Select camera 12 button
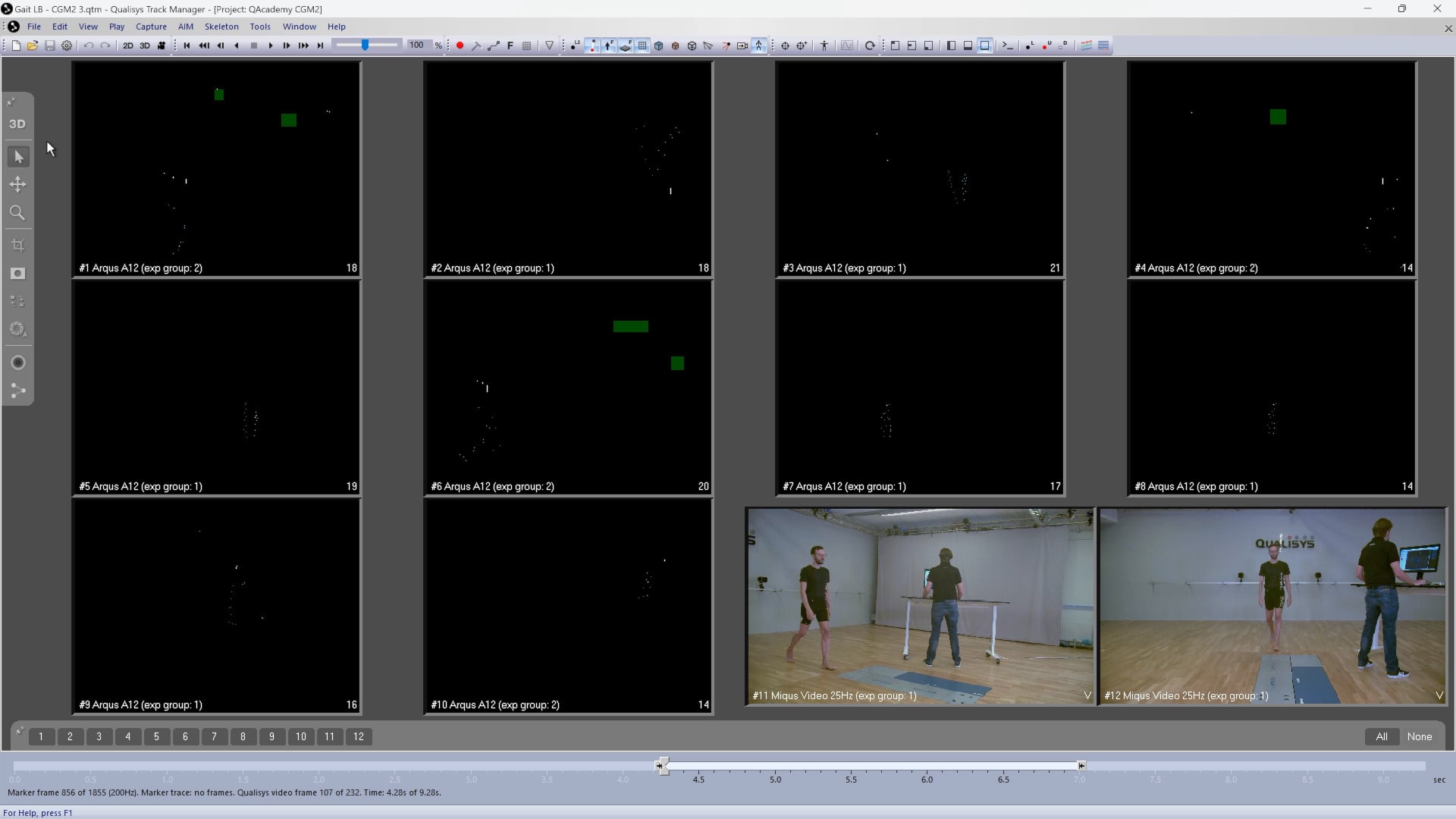The image size is (1456, 819). tap(359, 736)
